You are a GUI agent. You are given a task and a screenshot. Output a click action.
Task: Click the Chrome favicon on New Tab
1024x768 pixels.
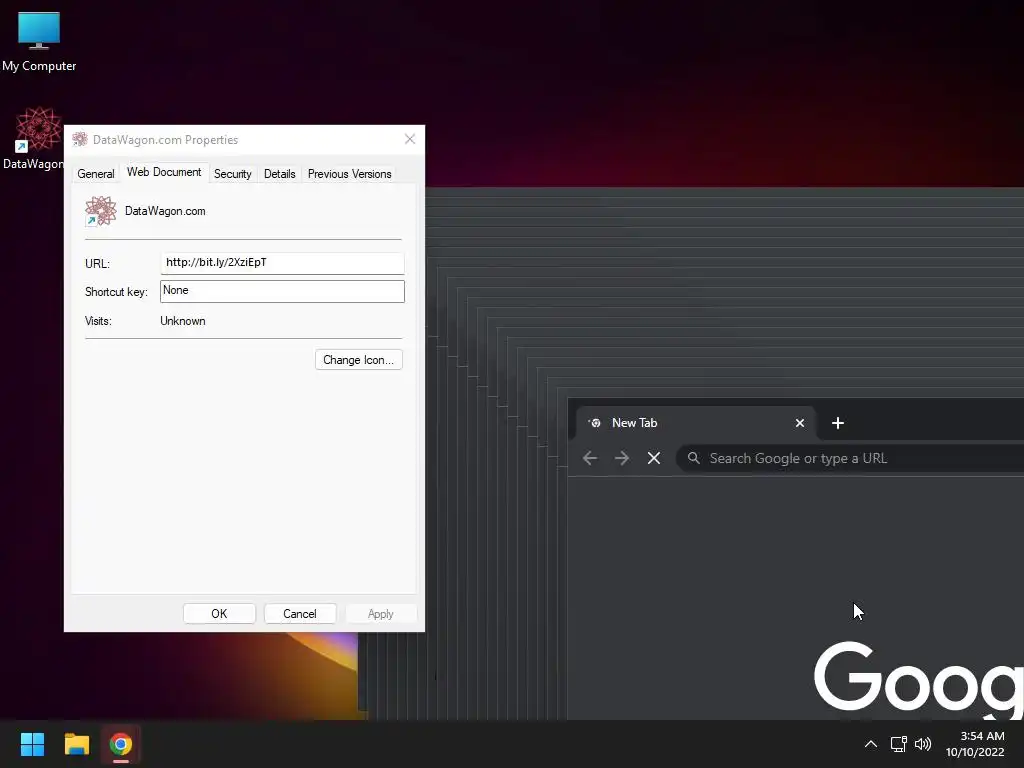tap(594, 423)
